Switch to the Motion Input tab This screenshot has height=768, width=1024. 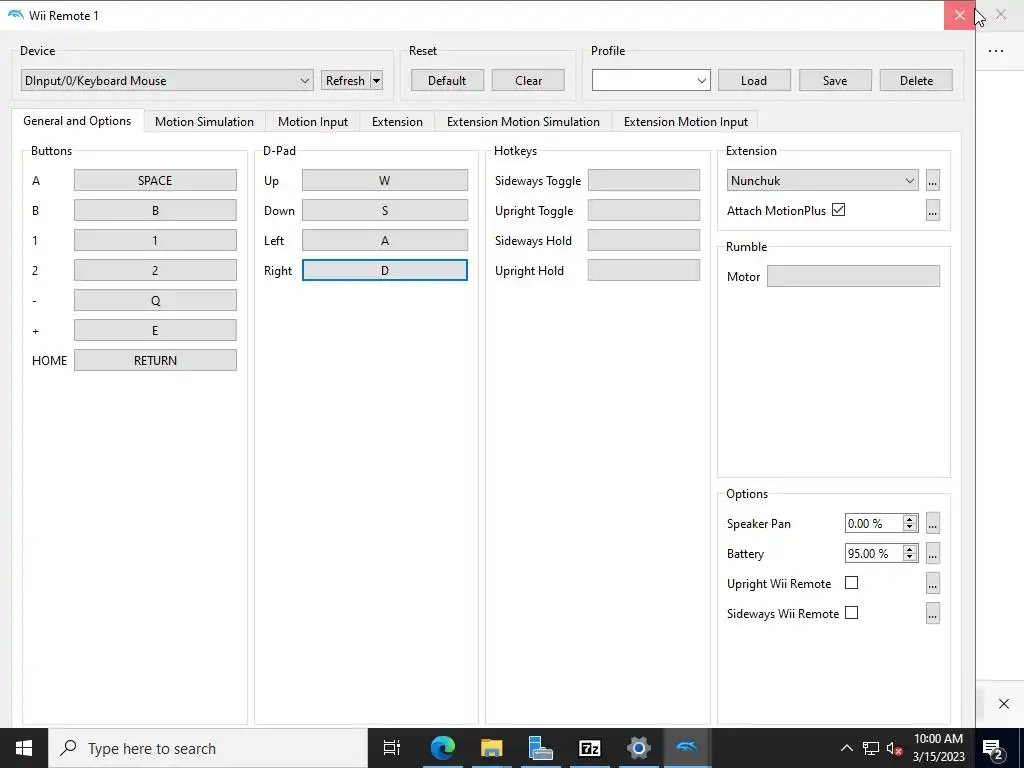(313, 122)
